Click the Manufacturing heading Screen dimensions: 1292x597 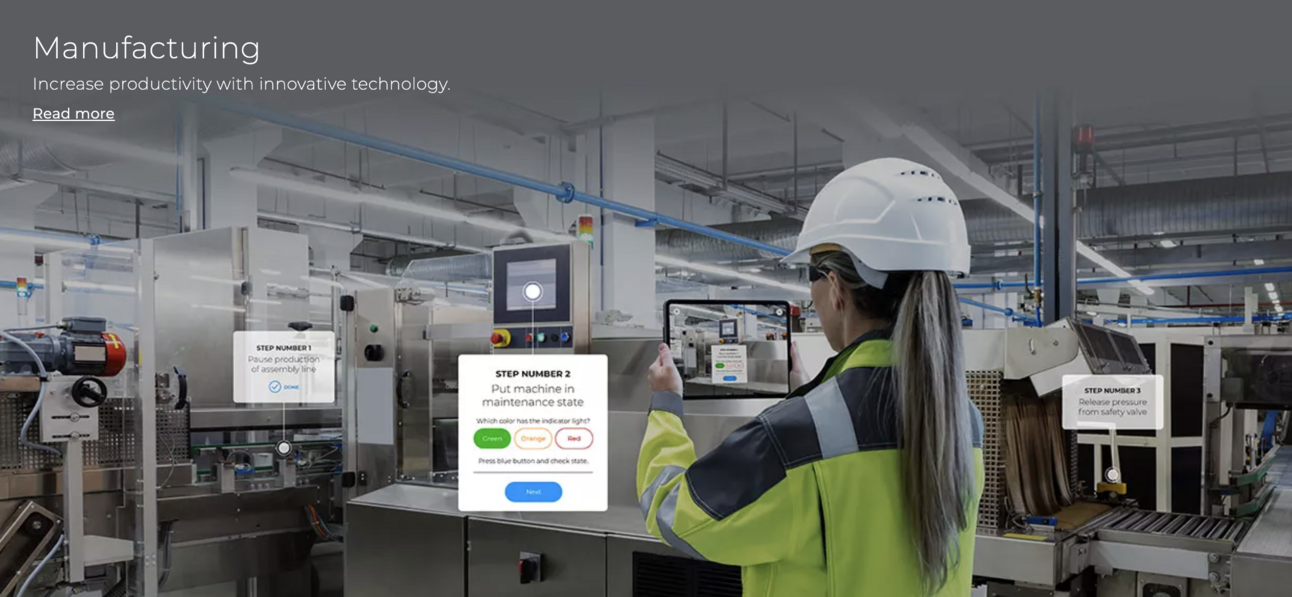[146, 48]
